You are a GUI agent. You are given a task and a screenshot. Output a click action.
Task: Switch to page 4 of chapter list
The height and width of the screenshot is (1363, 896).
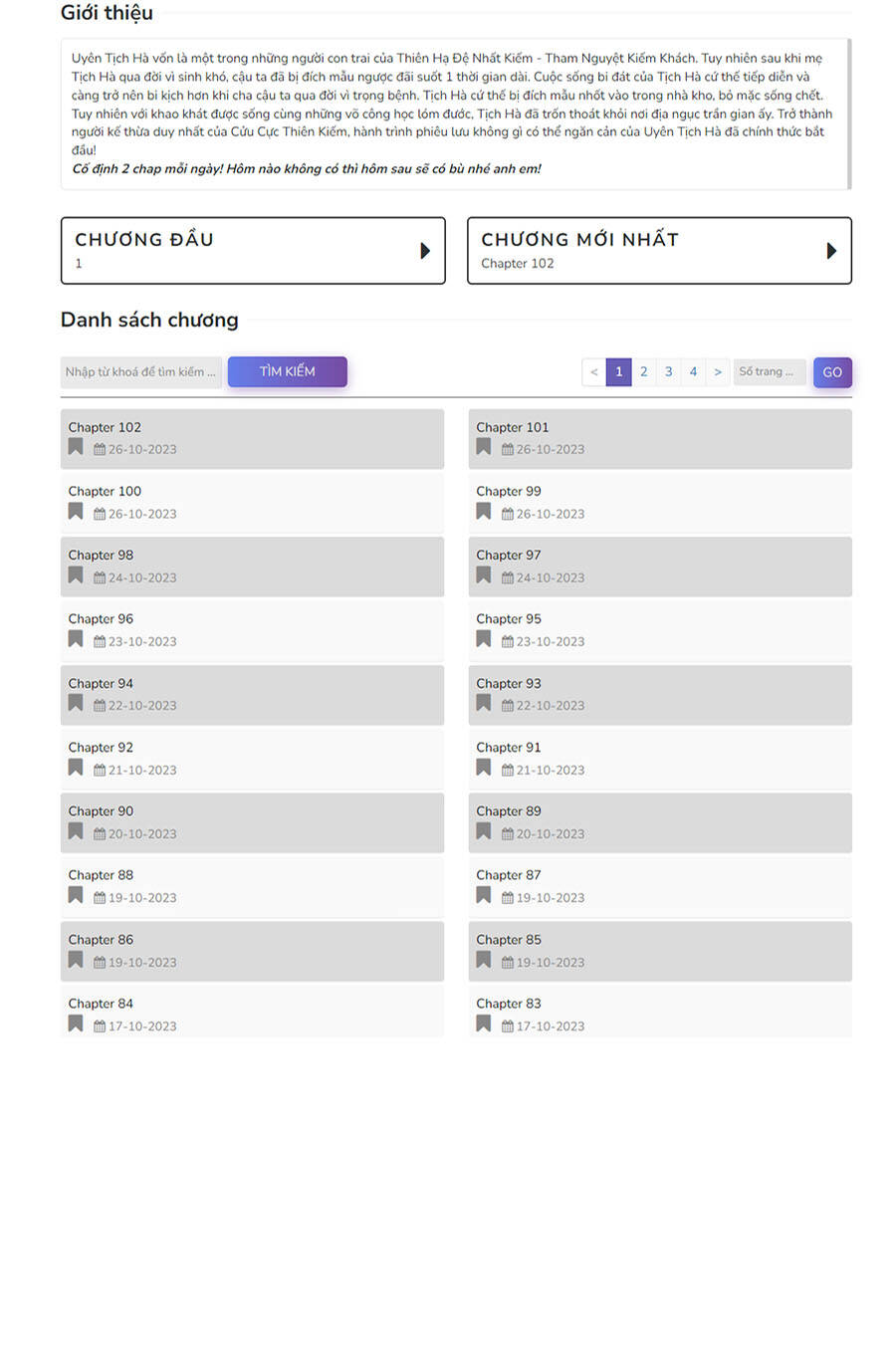pyautogui.click(x=694, y=372)
